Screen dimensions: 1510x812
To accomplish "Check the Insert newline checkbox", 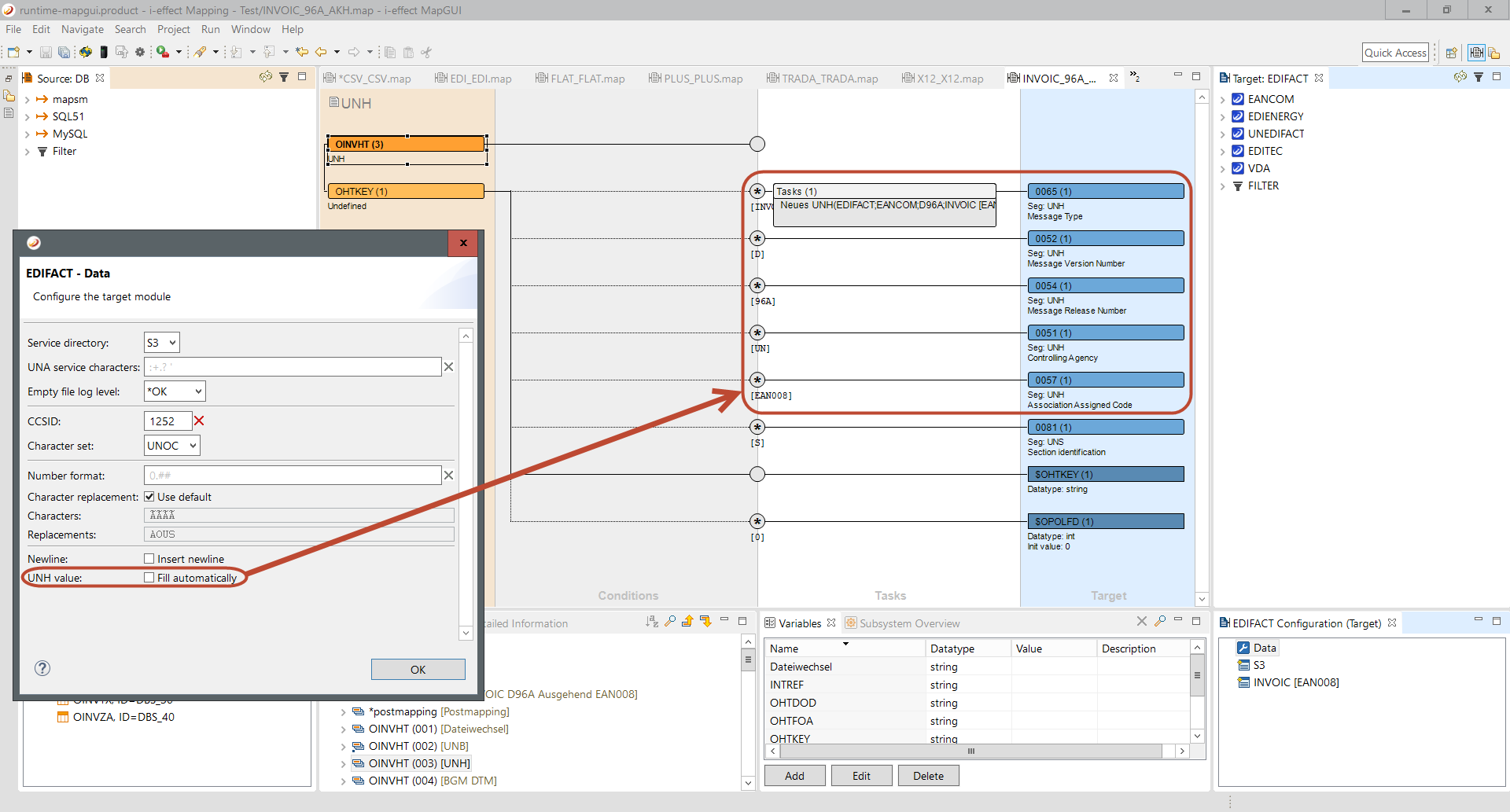I will coord(149,559).
